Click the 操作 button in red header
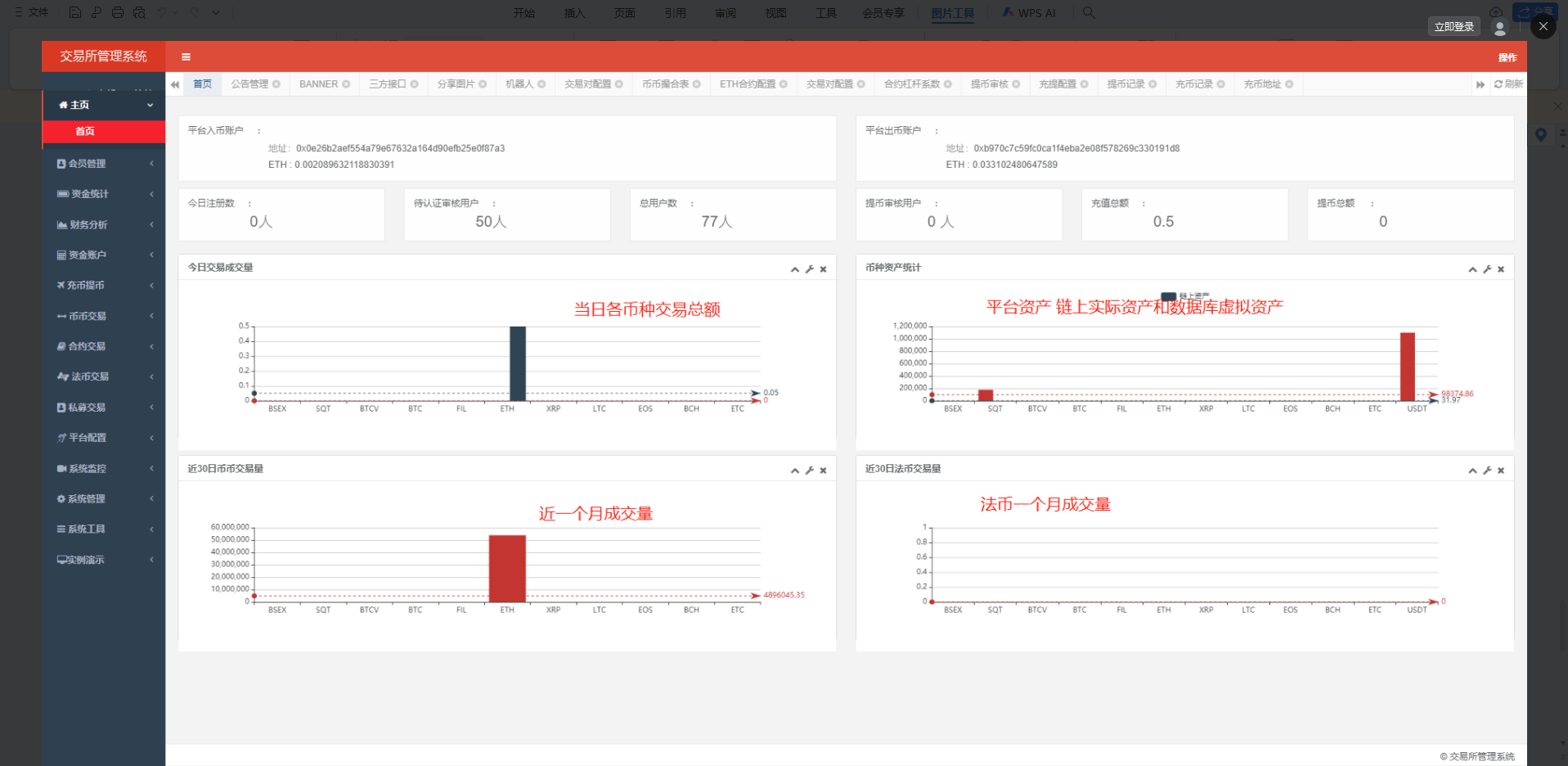1568x766 pixels. 1507,57
